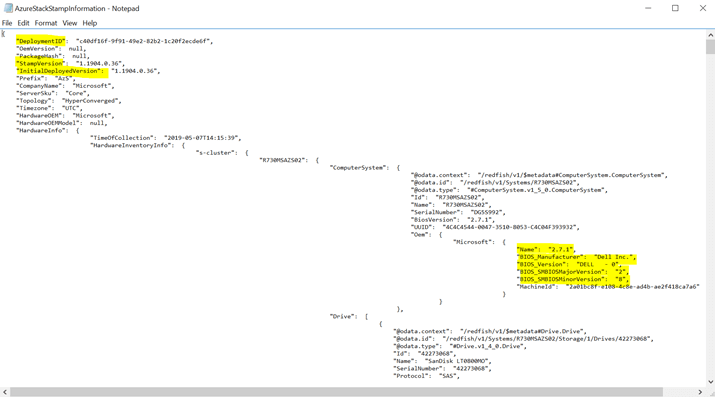Click the "CompanyName" line
This screenshot has height=397, width=715.
(x=66, y=86)
